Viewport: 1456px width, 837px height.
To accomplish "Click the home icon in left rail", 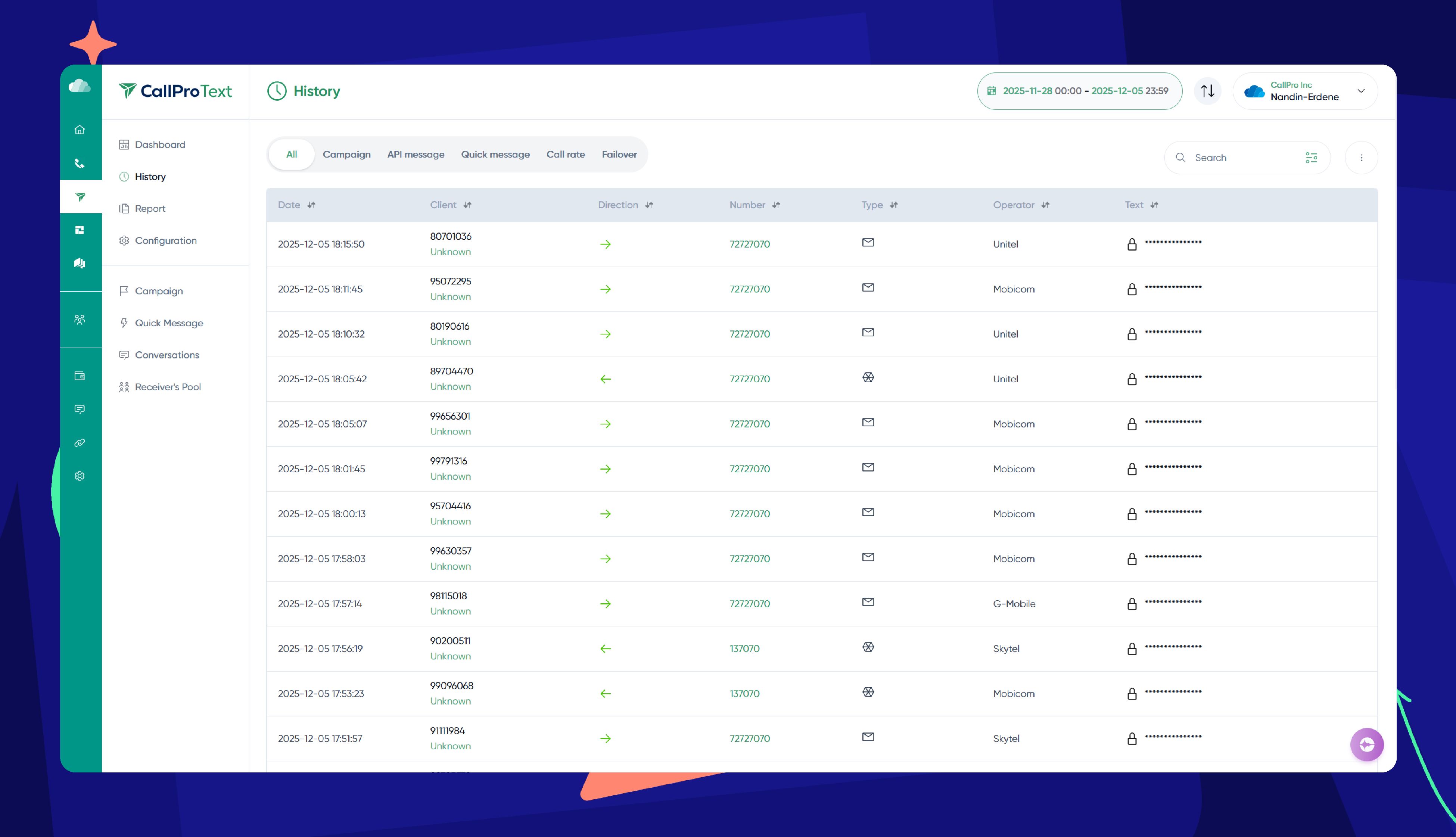I will [x=80, y=130].
